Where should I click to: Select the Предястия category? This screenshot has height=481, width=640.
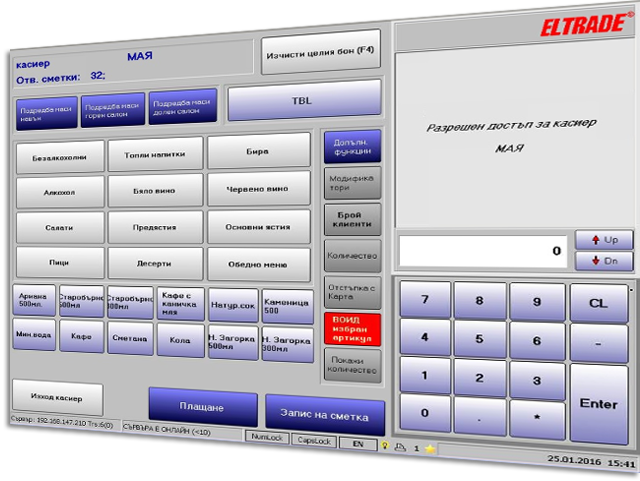(155, 227)
